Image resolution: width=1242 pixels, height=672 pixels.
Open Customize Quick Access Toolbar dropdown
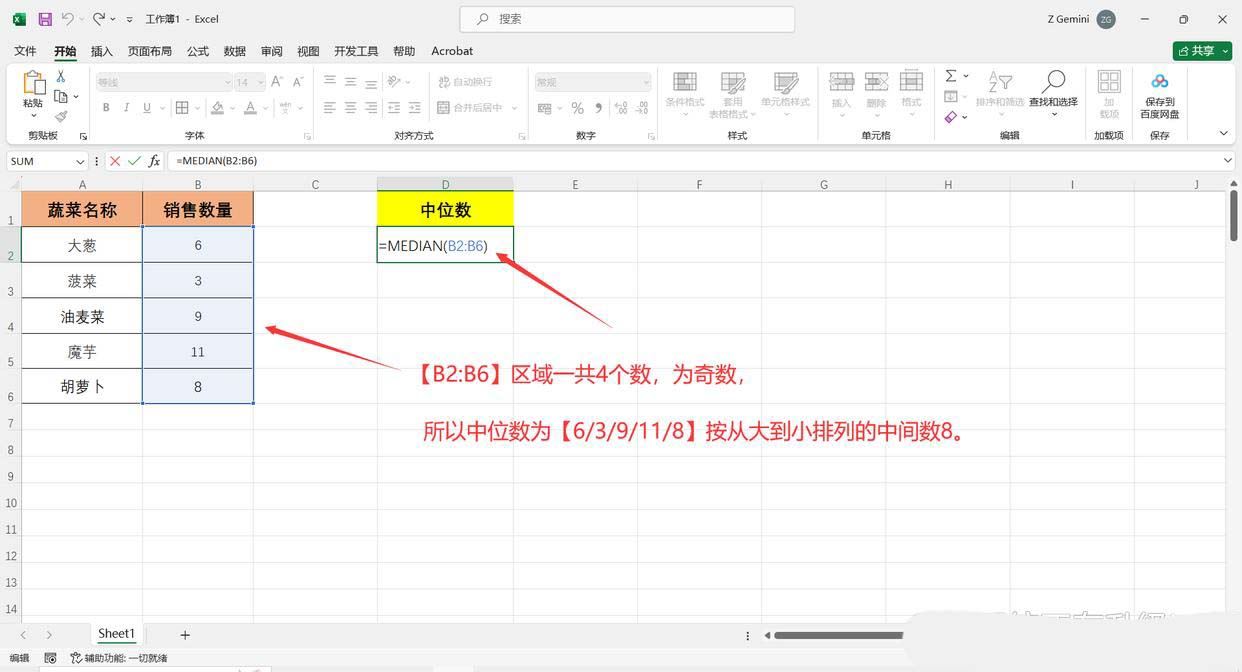pos(129,19)
